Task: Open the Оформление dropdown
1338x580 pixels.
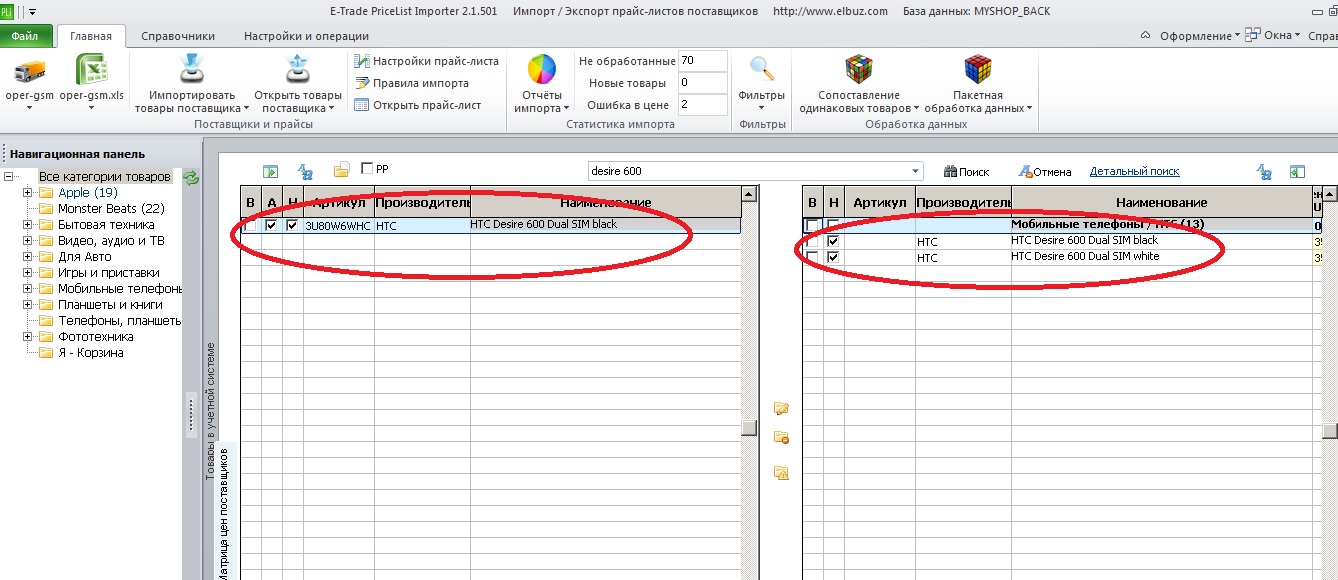Action: pos(1200,36)
